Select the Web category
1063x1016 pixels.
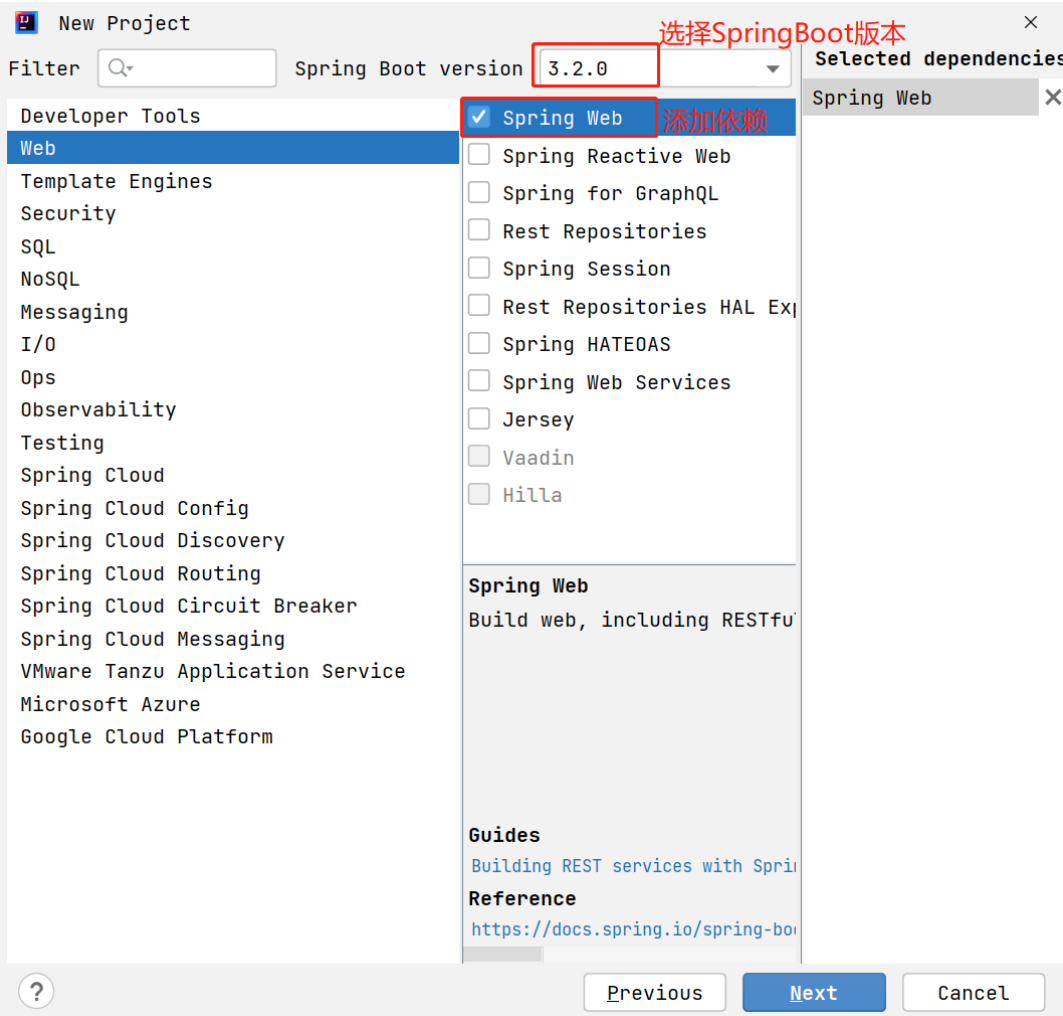pyautogui.click(x=233, y=148)
